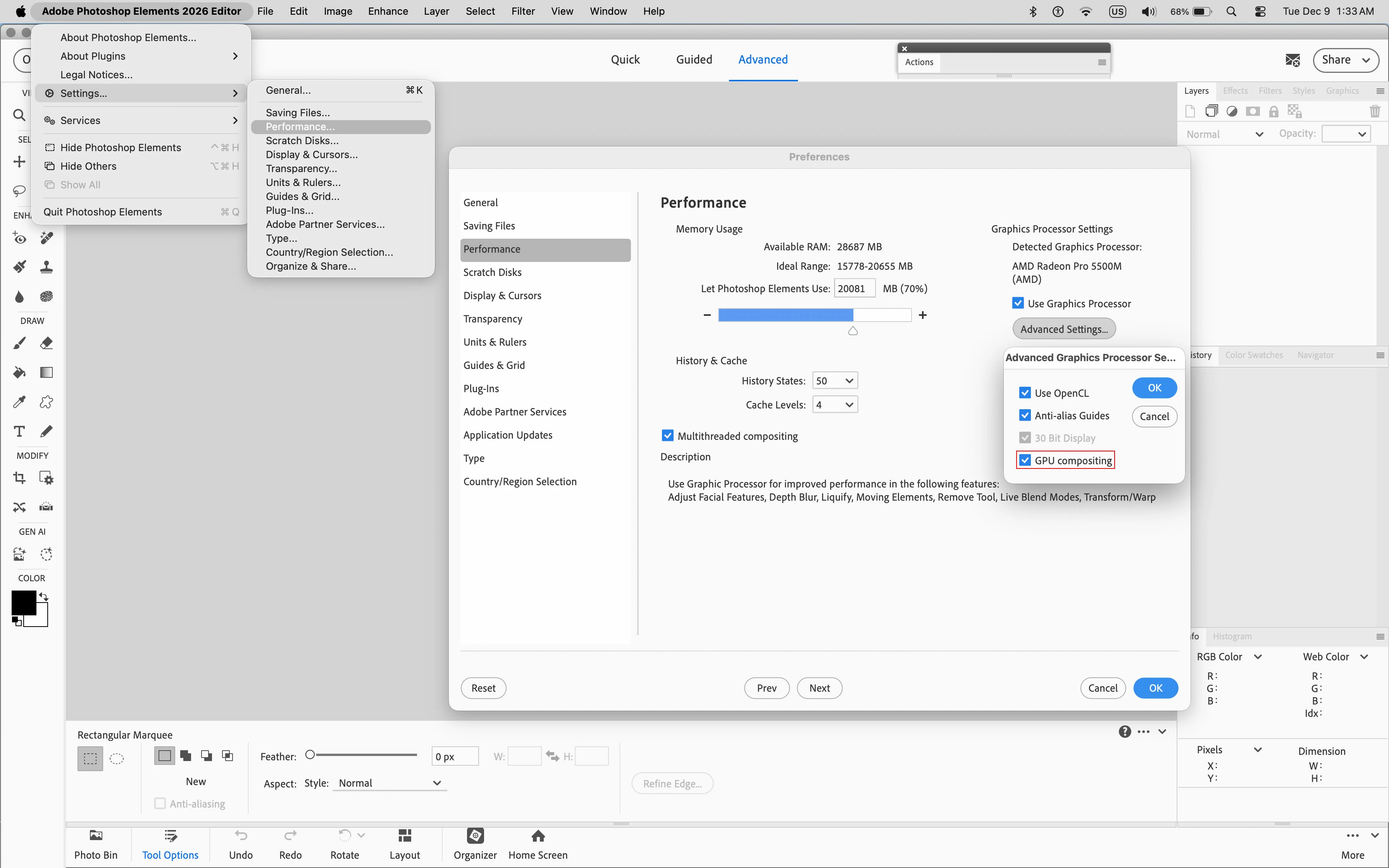
Task: Select the Color Picker eyedropper tool
Action: pos(19,402)
